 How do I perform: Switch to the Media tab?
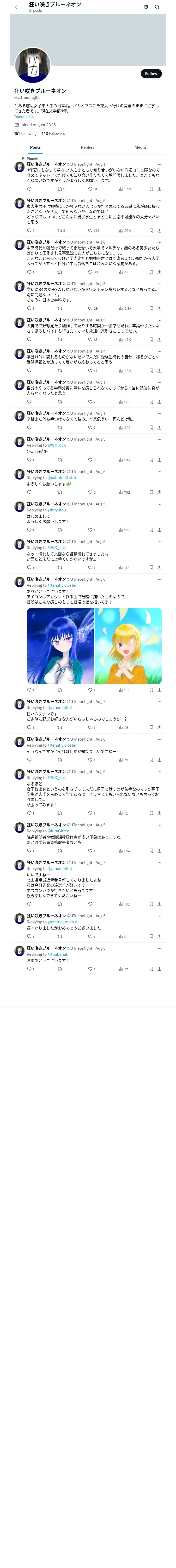pos(140,147)
